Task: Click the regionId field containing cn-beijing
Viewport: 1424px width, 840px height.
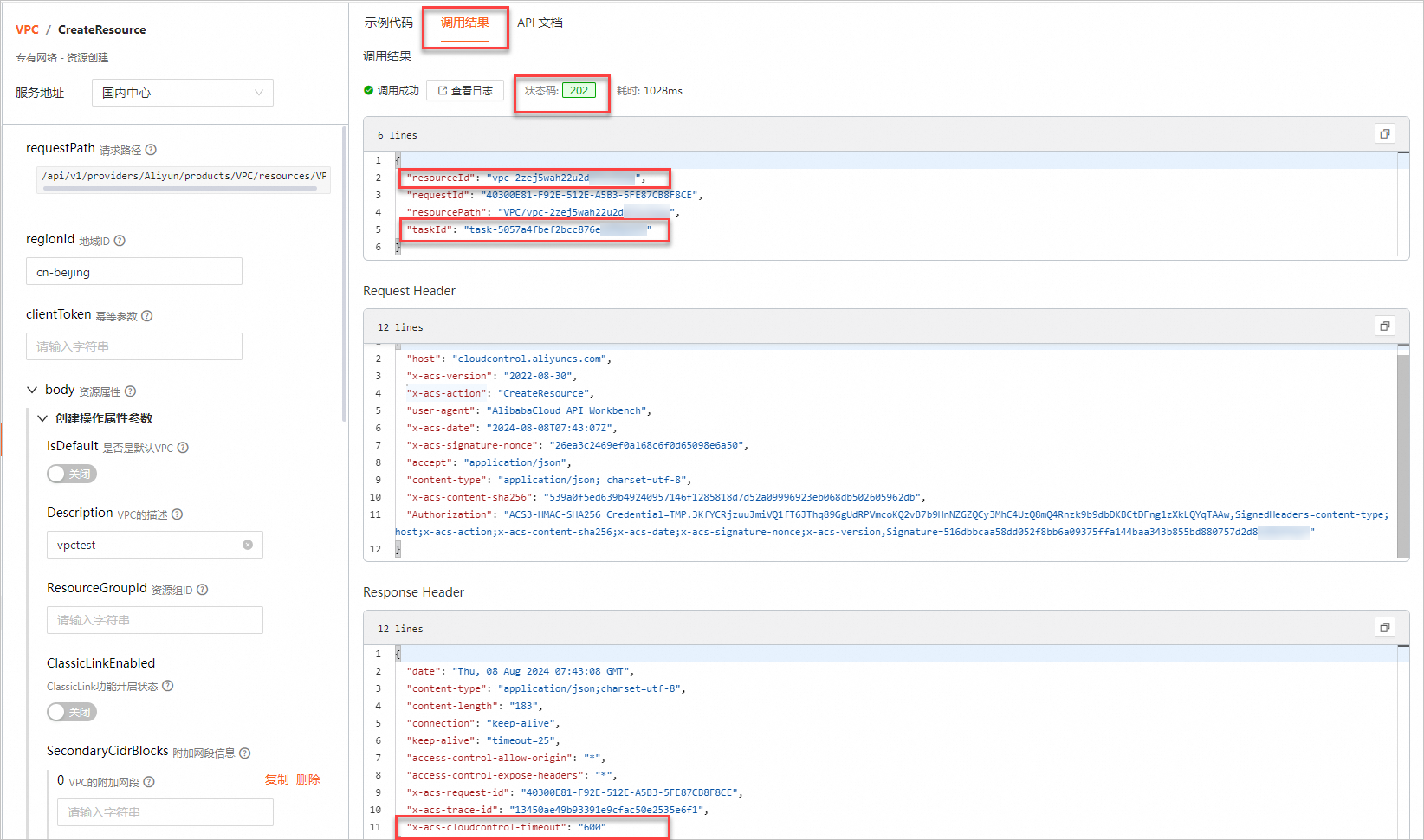Action: 134,271
